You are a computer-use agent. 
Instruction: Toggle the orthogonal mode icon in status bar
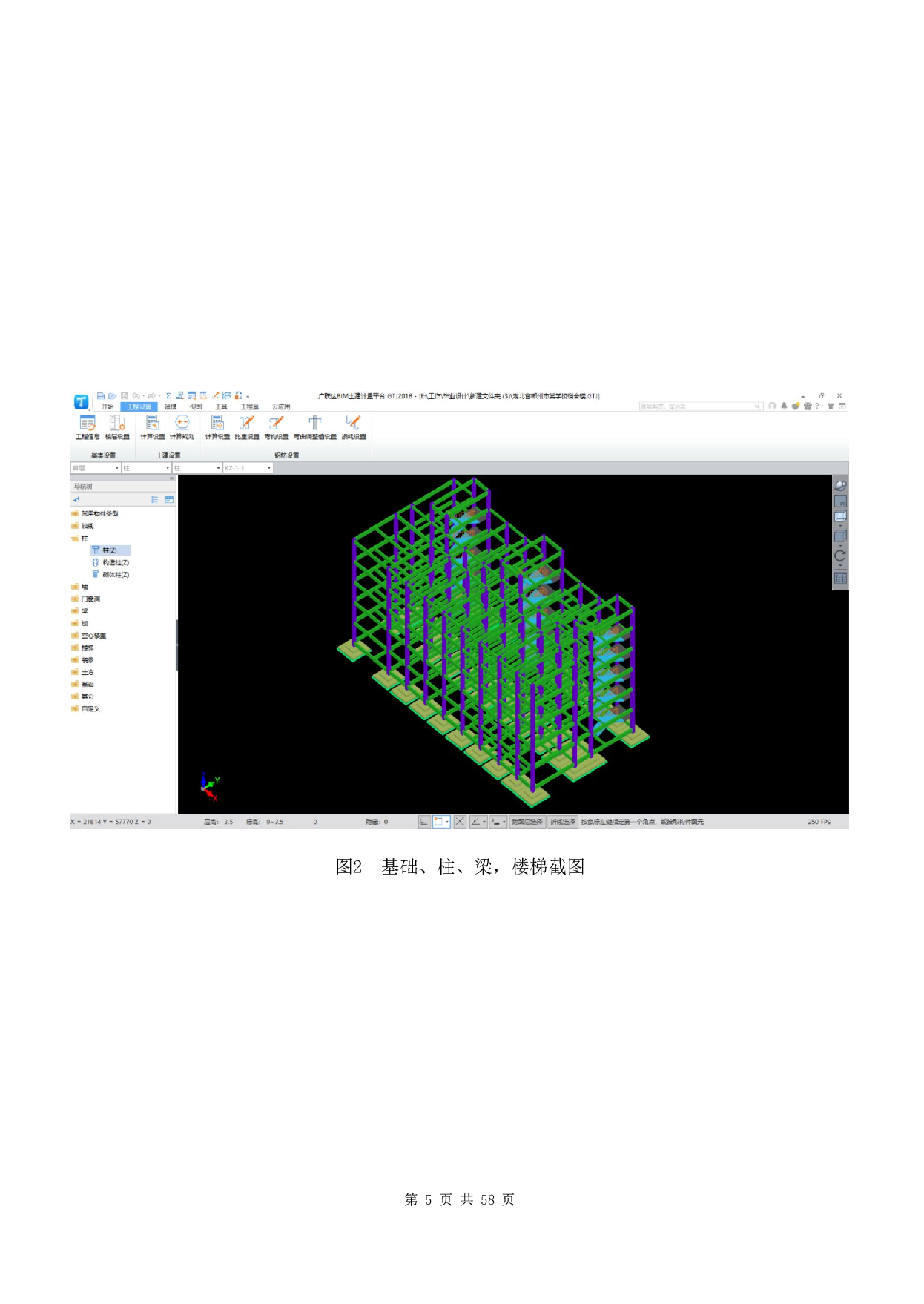tap(424, 822)
